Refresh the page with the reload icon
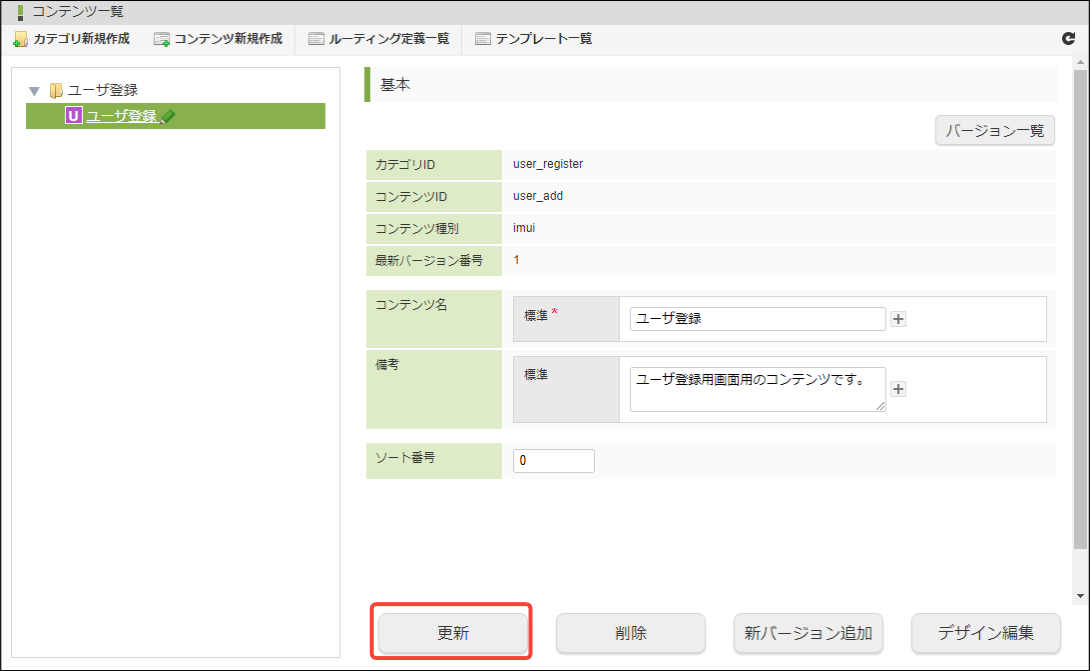Viewport: 1090px width, 671px height. 1068,39
